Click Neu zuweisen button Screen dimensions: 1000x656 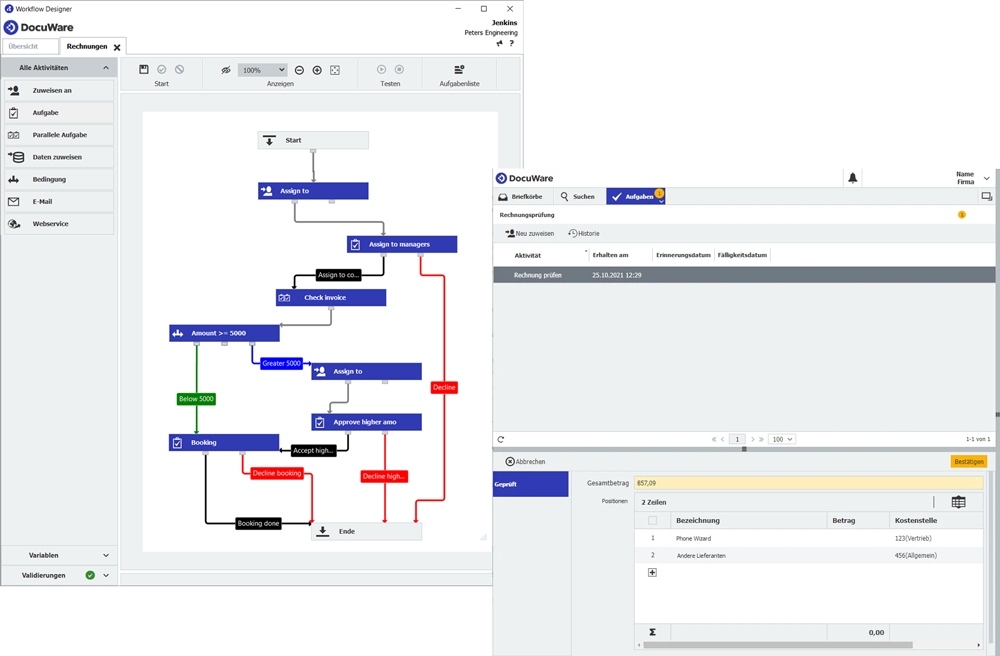(x=530, y=233)
